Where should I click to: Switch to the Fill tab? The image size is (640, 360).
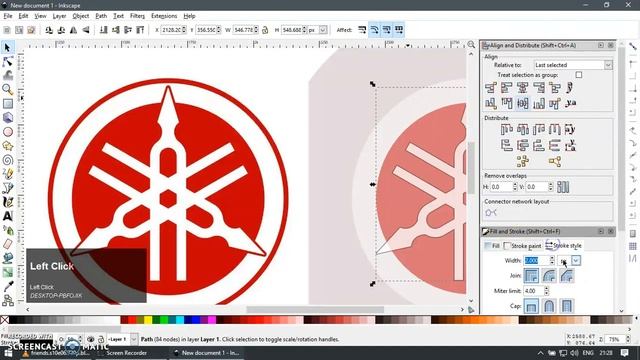(492, 246)
